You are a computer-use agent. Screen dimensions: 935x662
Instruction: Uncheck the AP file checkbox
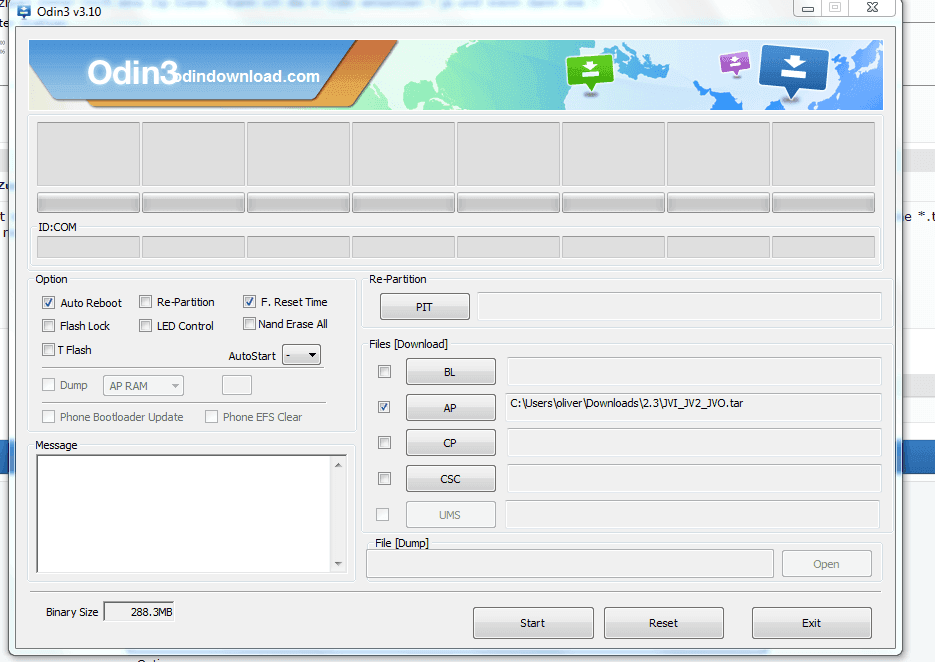pos(385,407)
